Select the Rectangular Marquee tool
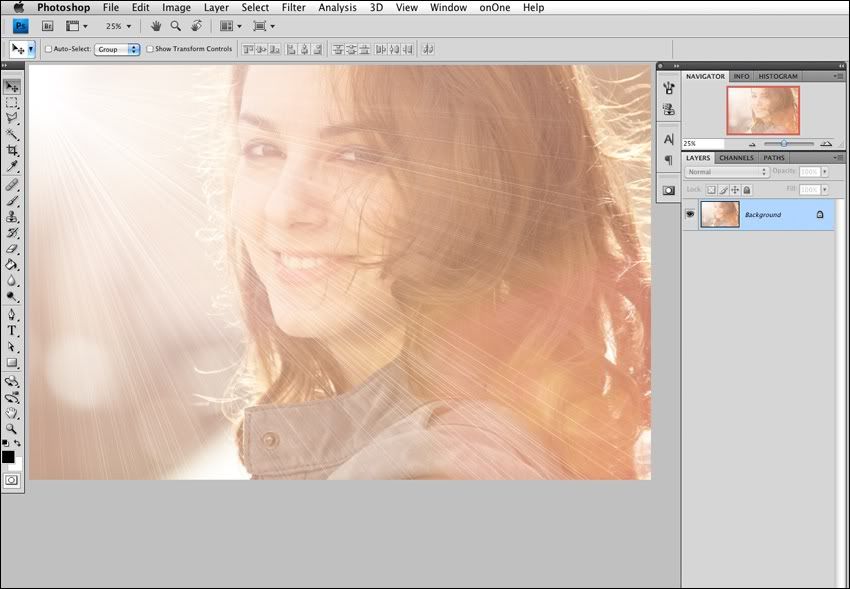The width and height of the screenshot is (850, 589). pos(12,102)
